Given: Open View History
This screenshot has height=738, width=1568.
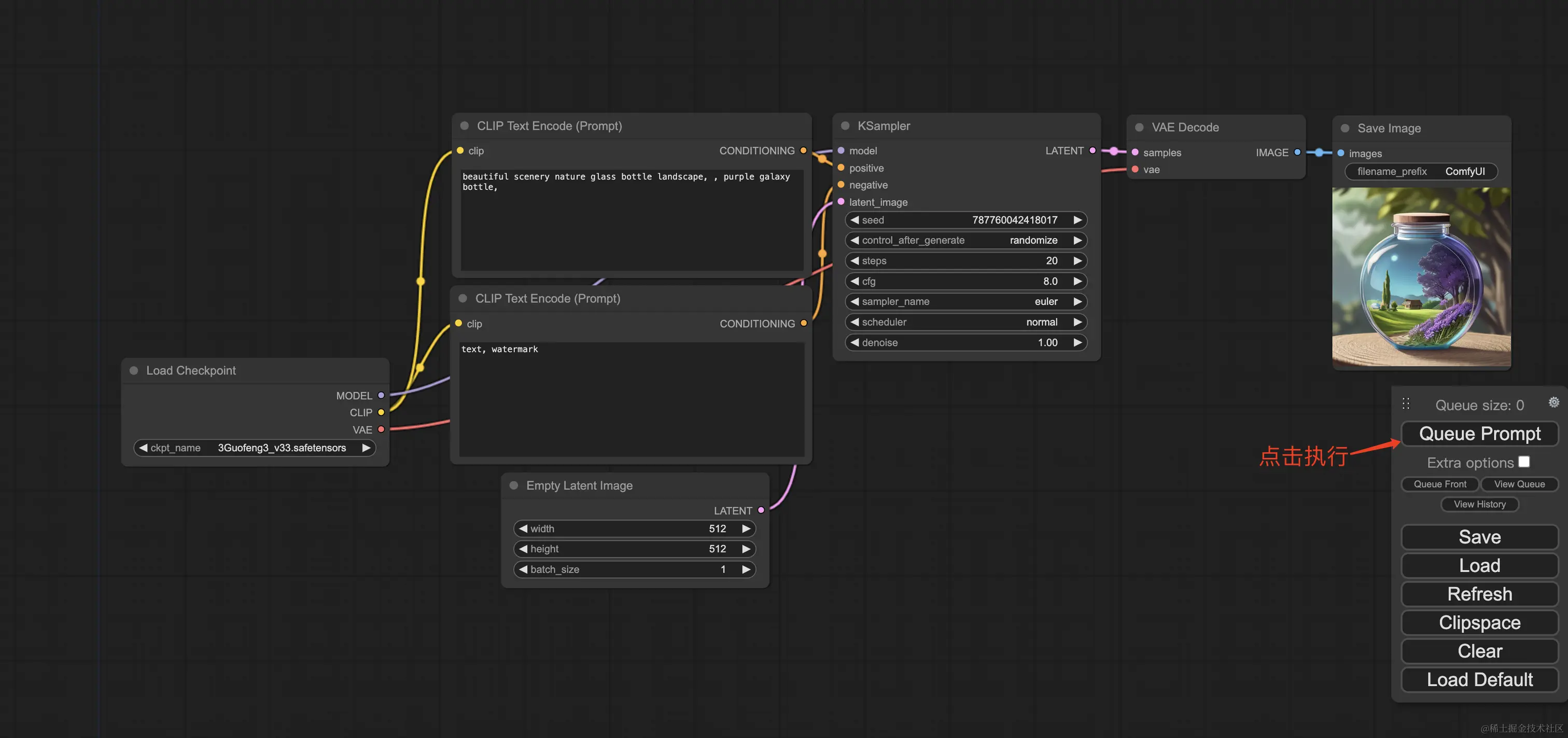Looking at the screenshot, I should click(x=1479, y=504).
